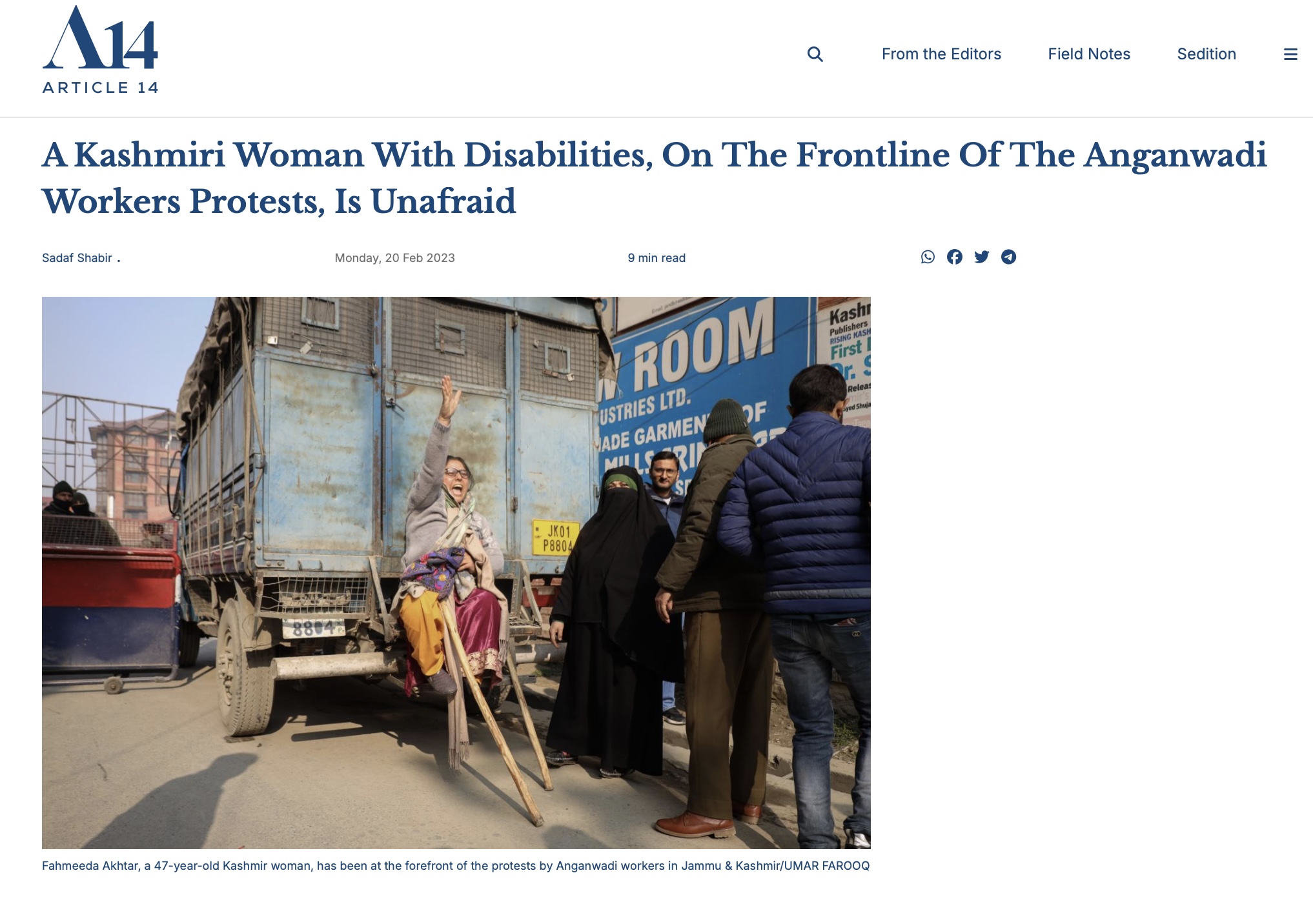Click the blue truck in the photo
This screenshot has width=1313, height=924.
point(387,497)
